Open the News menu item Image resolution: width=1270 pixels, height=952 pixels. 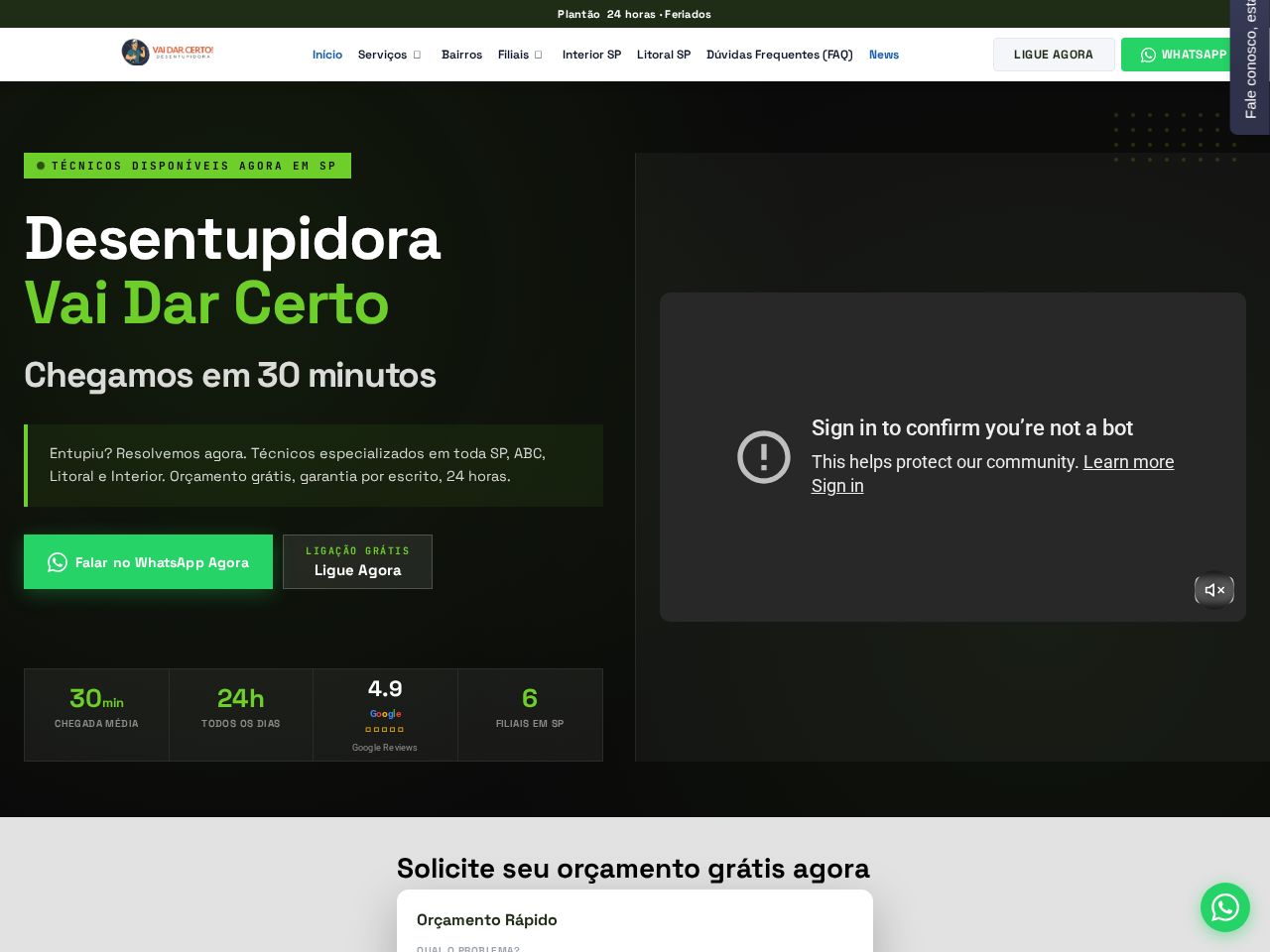point(884,55)
